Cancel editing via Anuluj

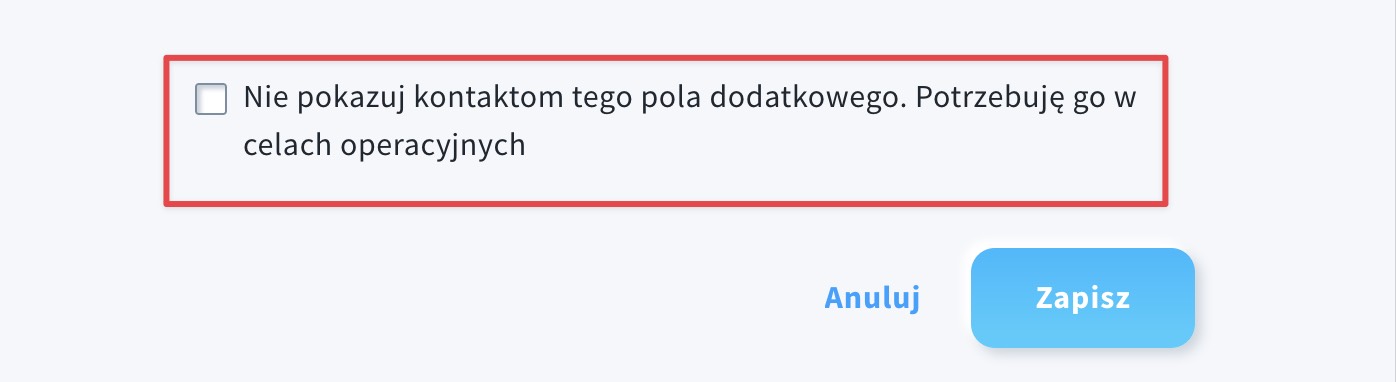click(x=872, y=298)
